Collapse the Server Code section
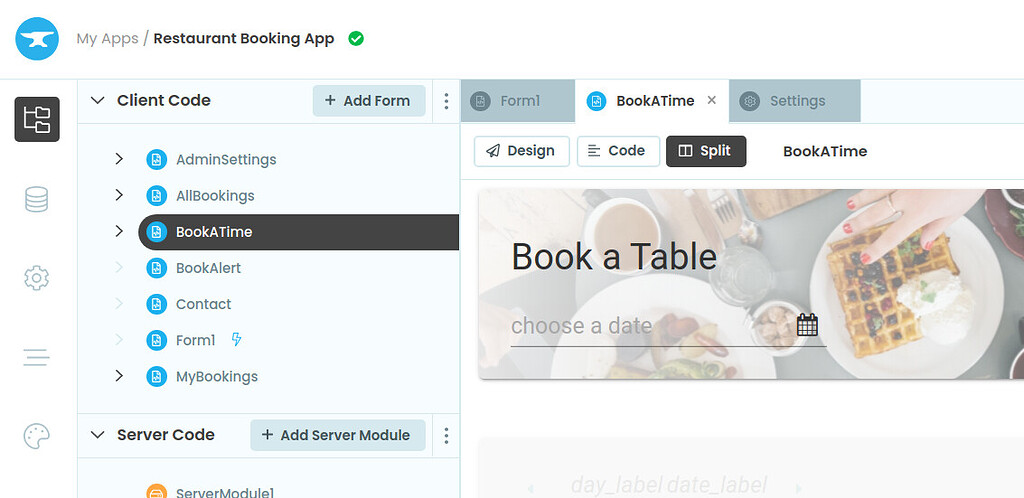1024x498 pixels. pyautogui.click(x=97, y=435)
